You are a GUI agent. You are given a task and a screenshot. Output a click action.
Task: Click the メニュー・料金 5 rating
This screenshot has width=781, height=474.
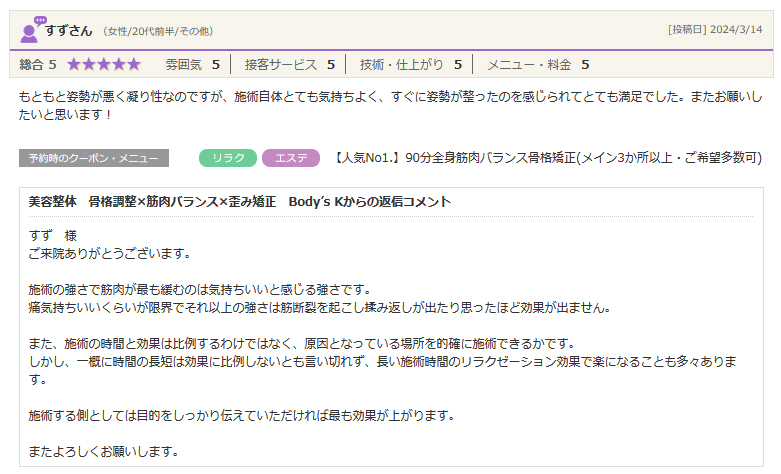537,65
